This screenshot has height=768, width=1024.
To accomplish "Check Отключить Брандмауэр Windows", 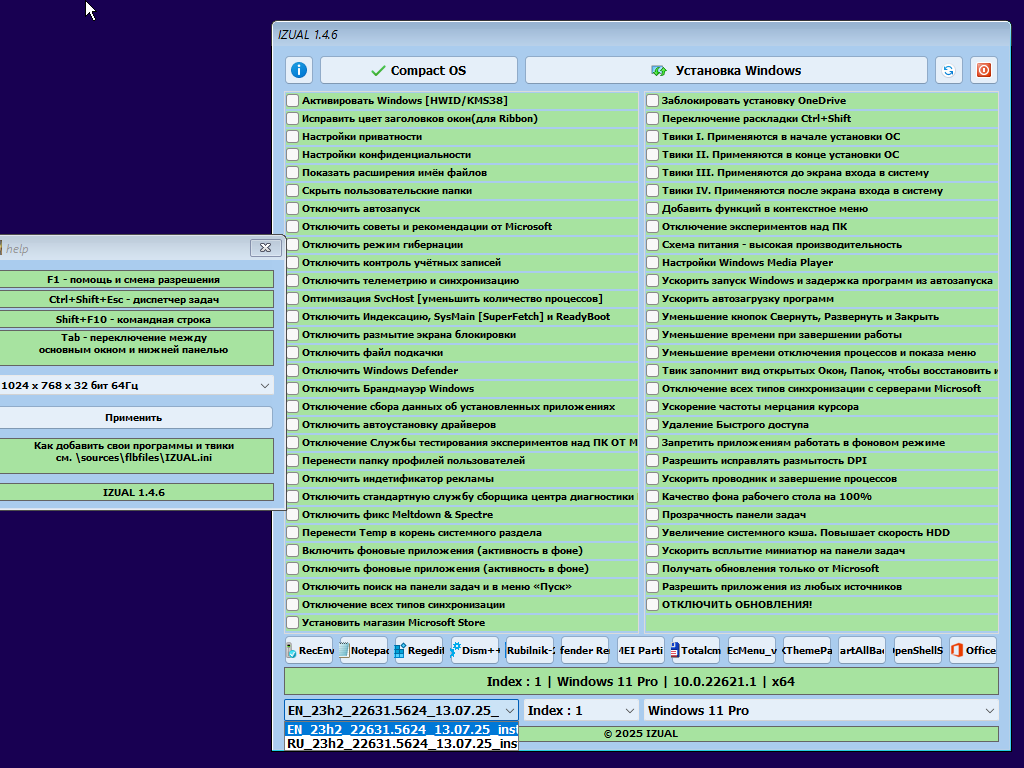I will [293, 389].
